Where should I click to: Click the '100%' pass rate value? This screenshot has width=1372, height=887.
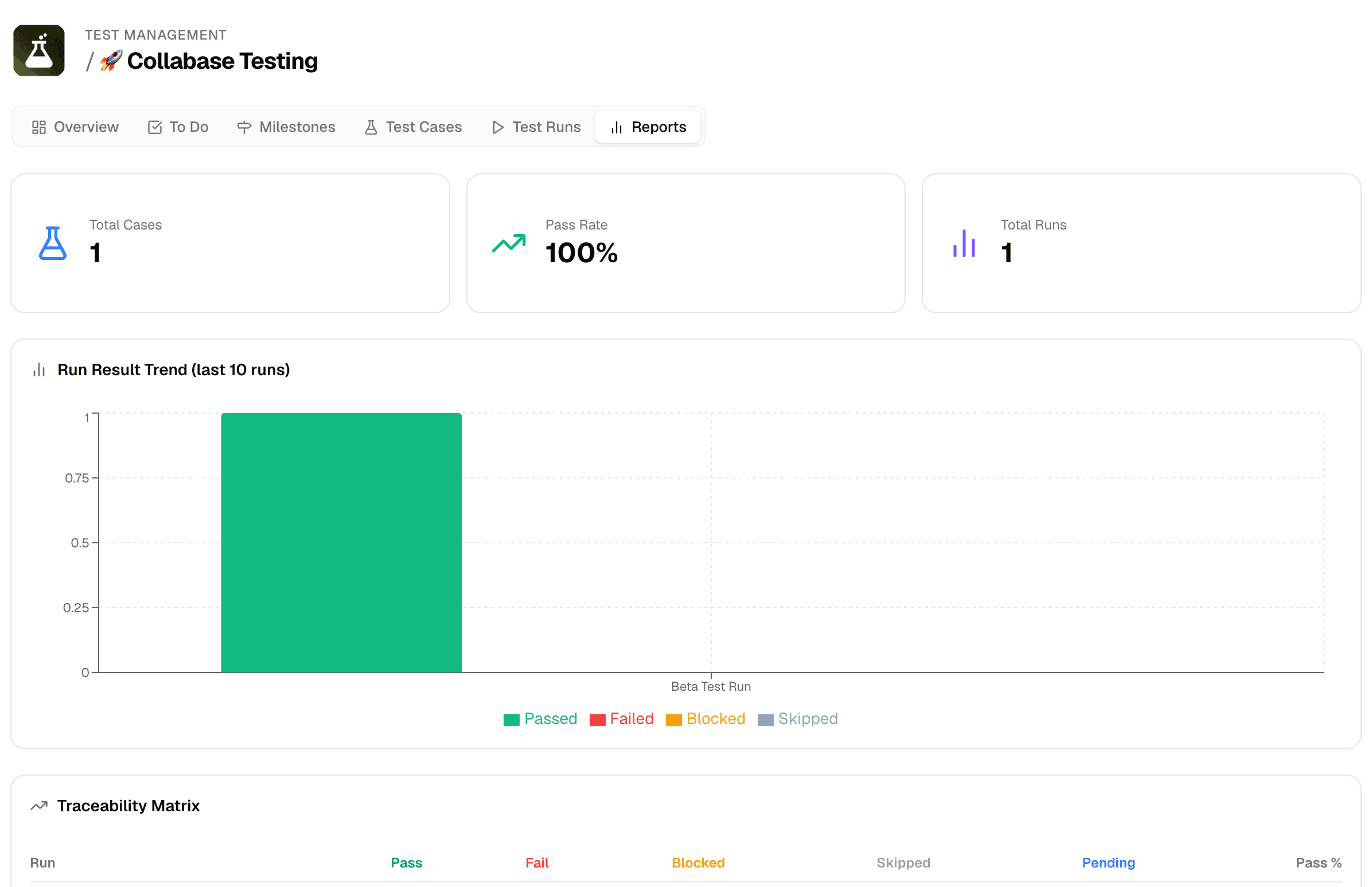click(582, 253)
